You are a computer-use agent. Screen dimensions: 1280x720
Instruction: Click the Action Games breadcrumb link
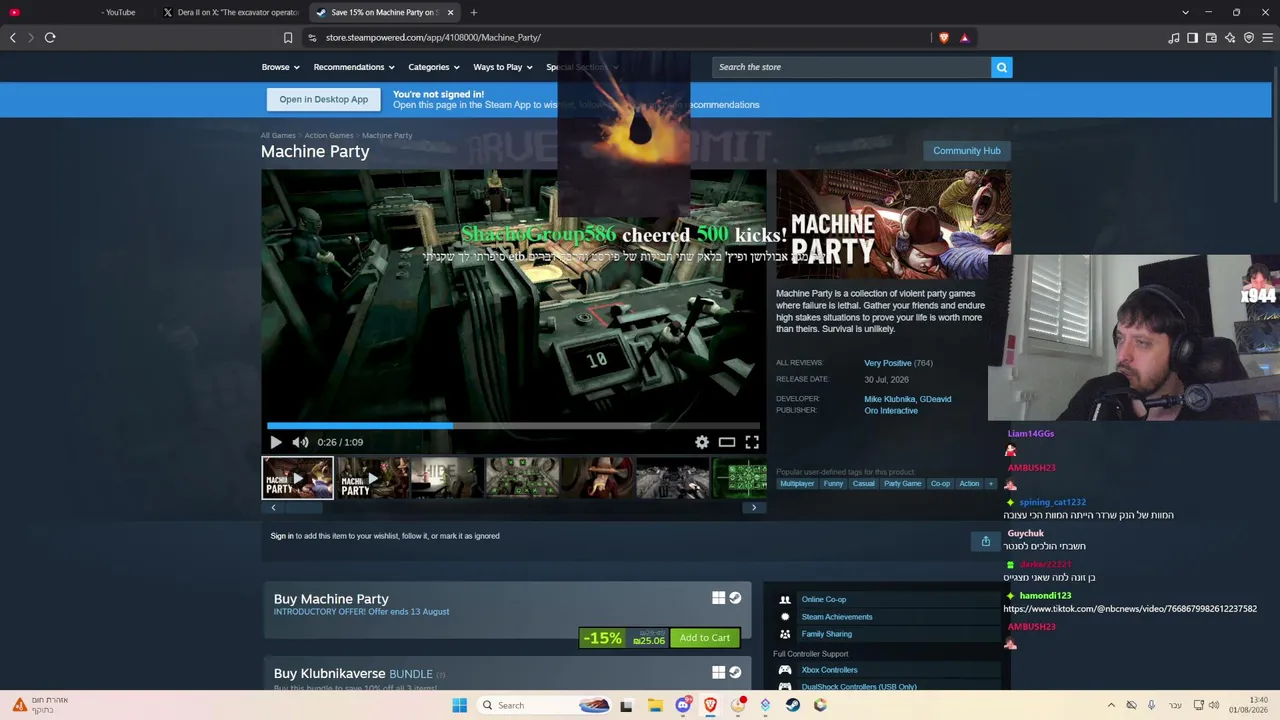pos(329,135)
